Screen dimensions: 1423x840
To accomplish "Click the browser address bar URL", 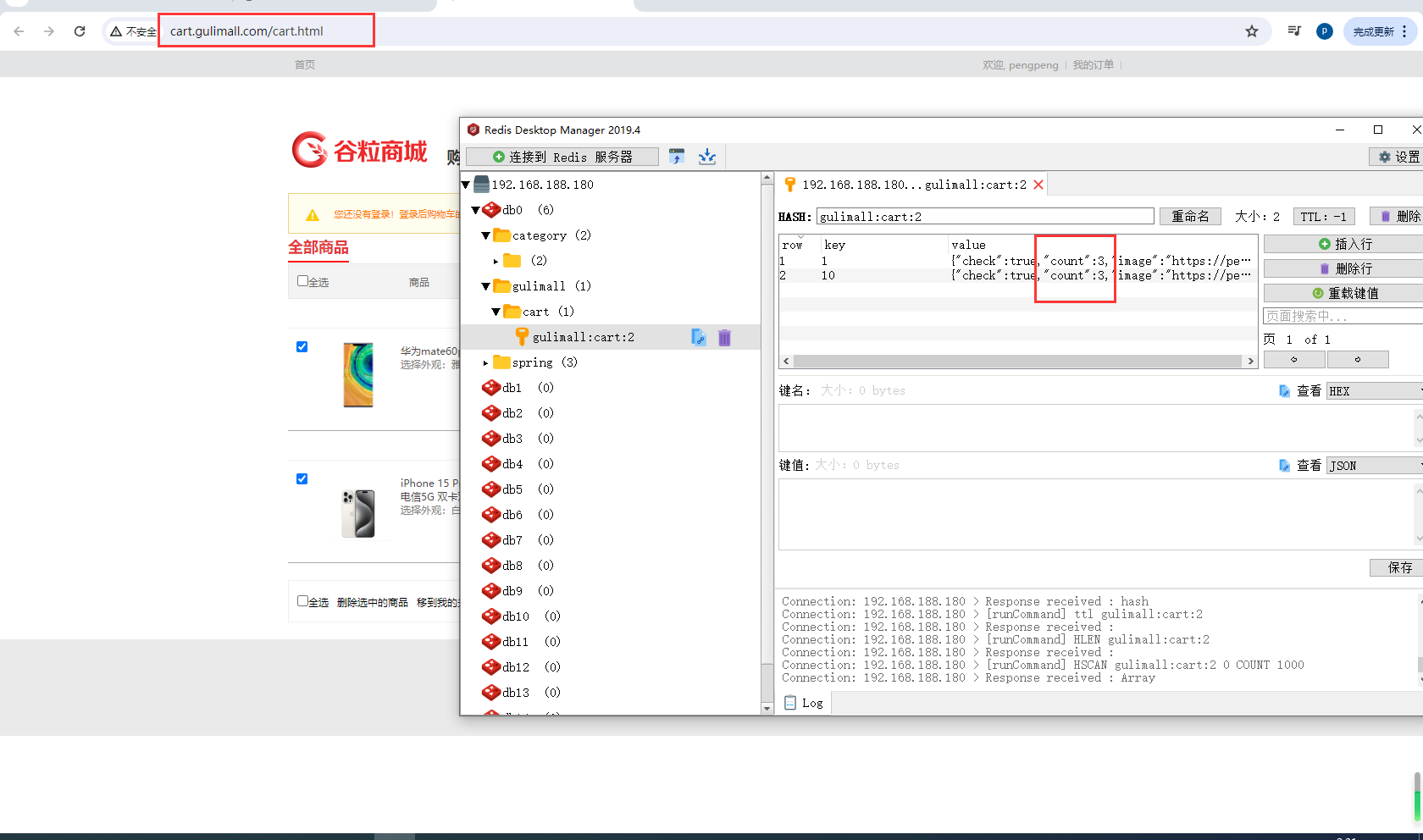I will (x=246, y=31).
